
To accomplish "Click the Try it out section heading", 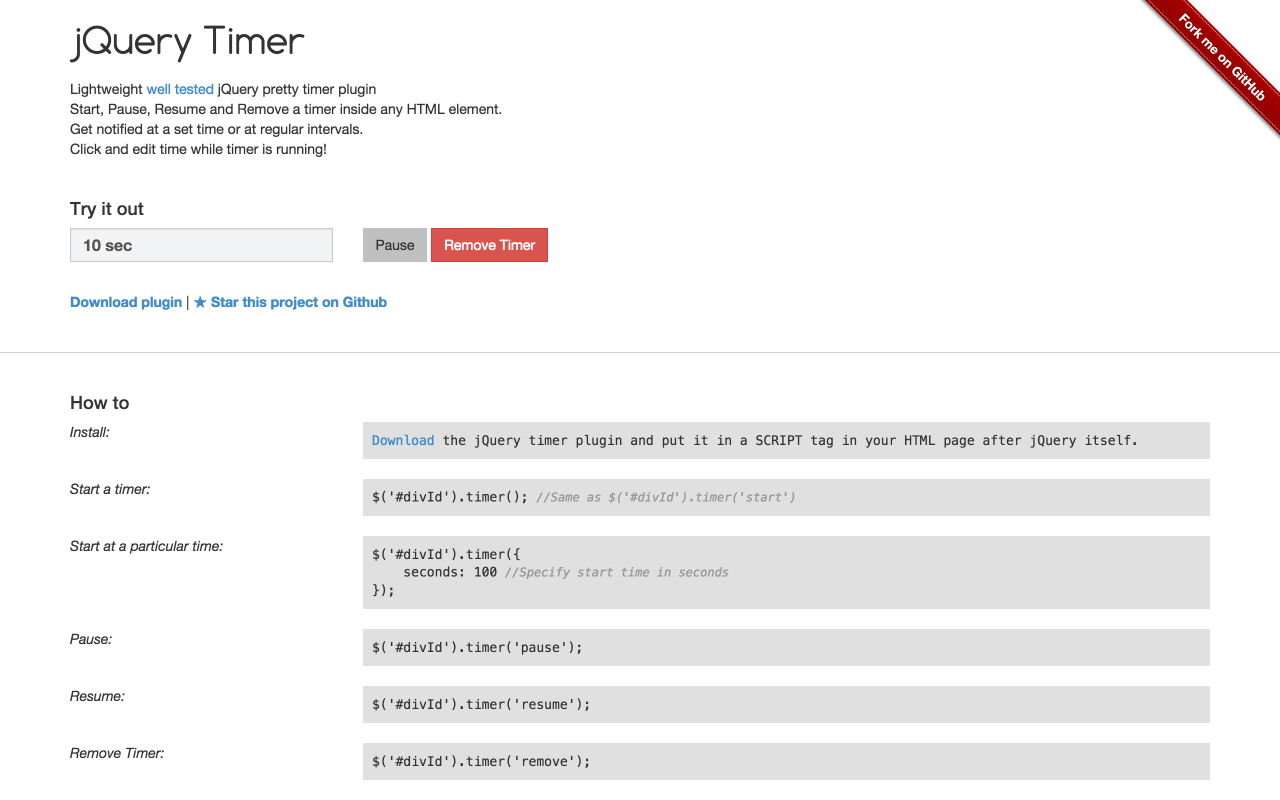I will 106,209.
